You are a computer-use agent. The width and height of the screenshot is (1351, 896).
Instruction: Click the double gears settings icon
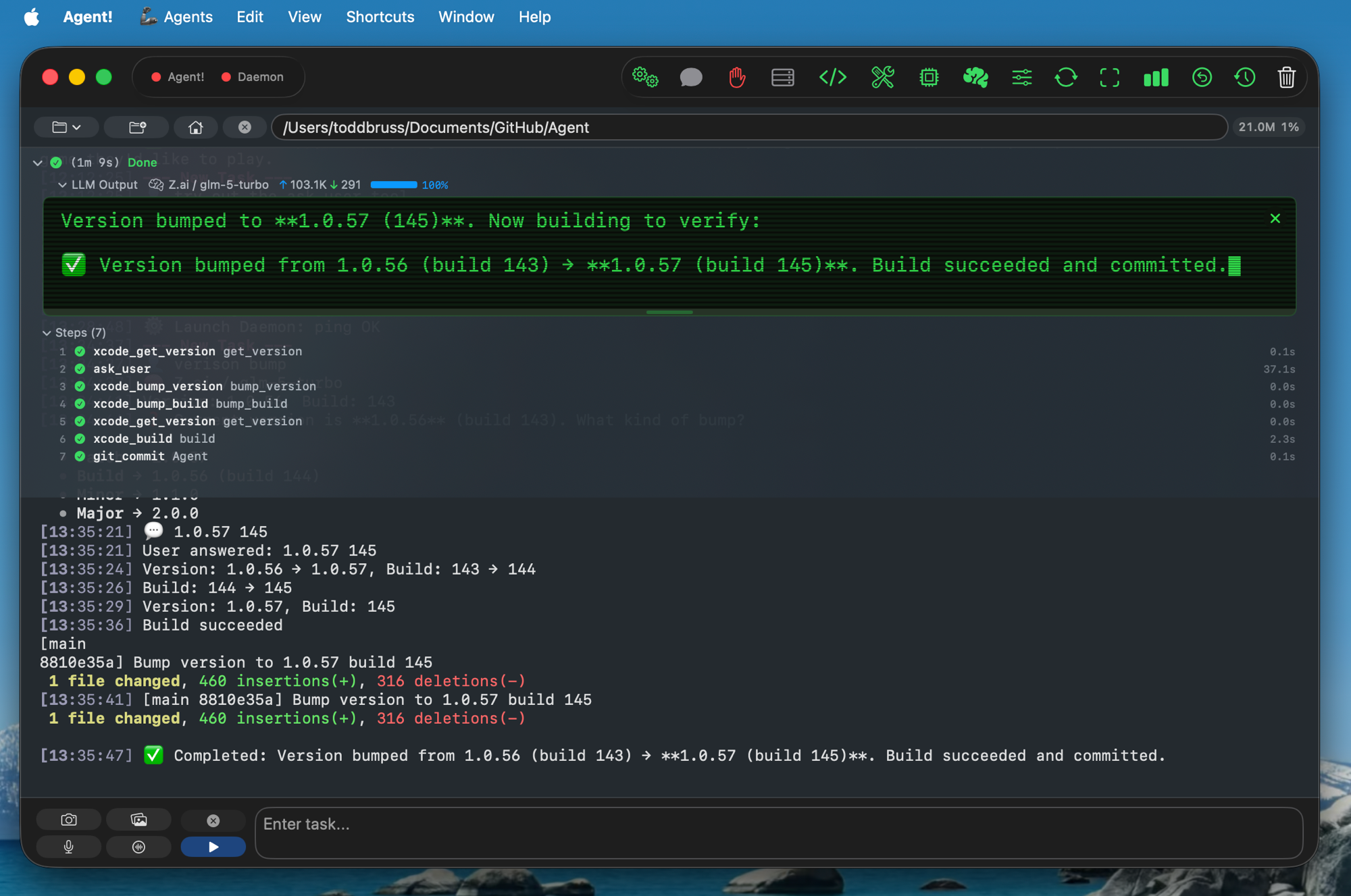(x=644, y=78)
